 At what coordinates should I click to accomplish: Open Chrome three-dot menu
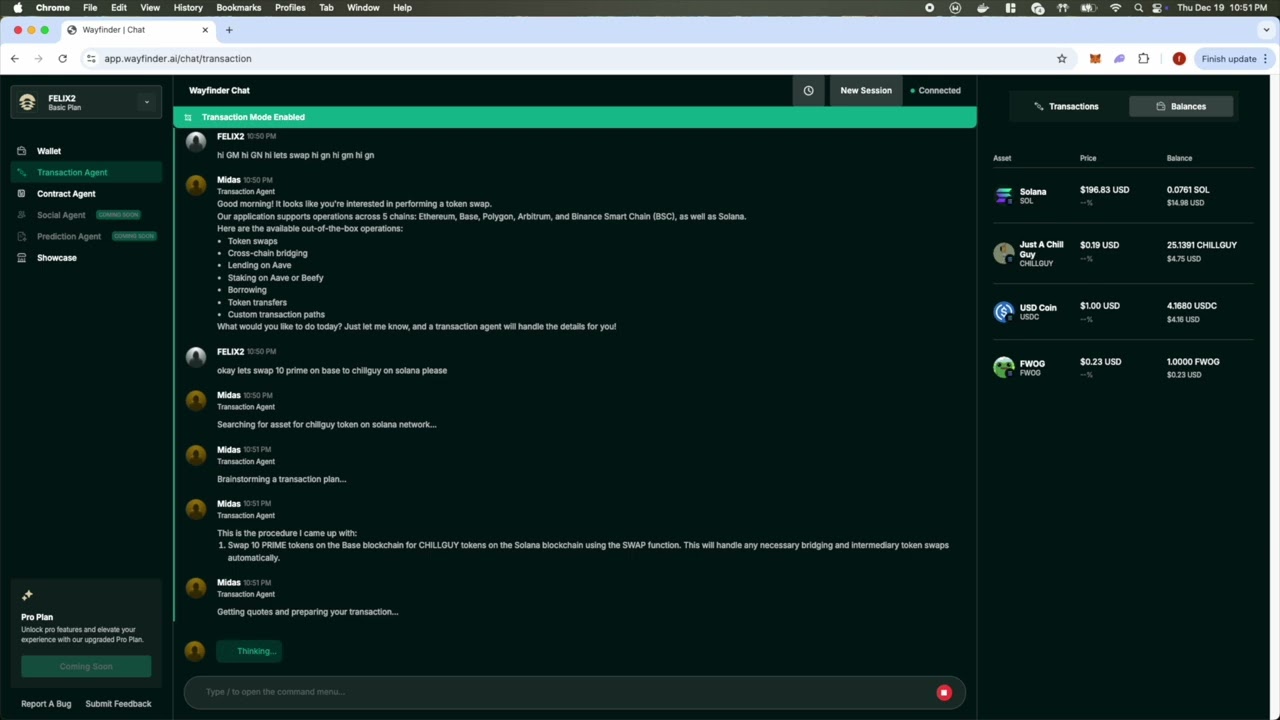click(x=1266, y=59)
